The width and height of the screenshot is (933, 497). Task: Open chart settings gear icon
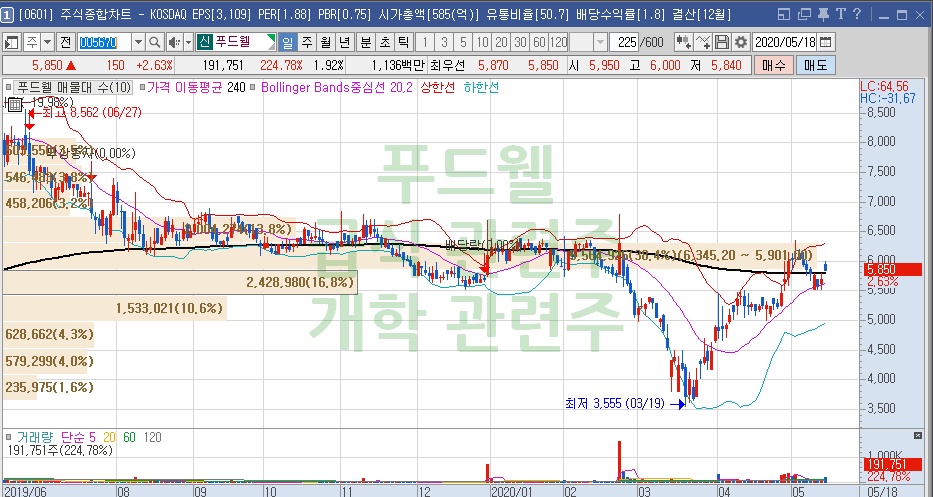pos(741,42)
